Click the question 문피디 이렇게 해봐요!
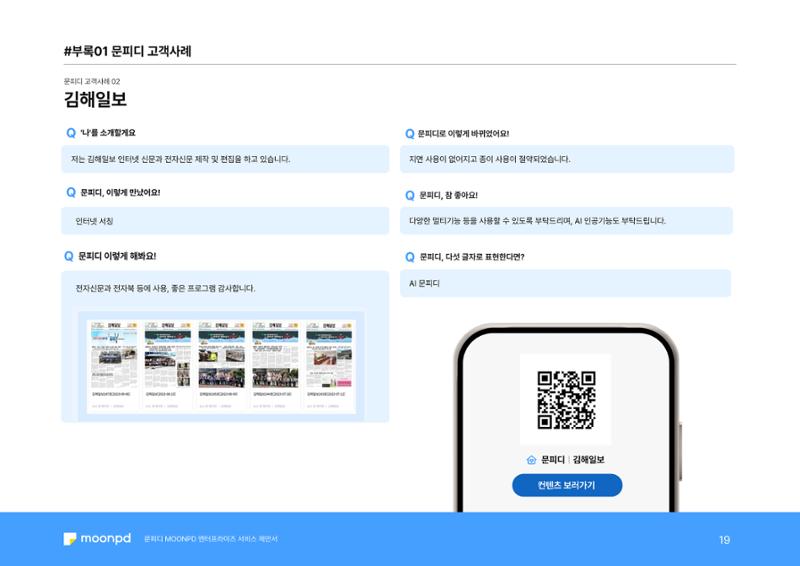The height and width of the screenshot is (566, 800). pyautogui.click(x=117, y=256)
